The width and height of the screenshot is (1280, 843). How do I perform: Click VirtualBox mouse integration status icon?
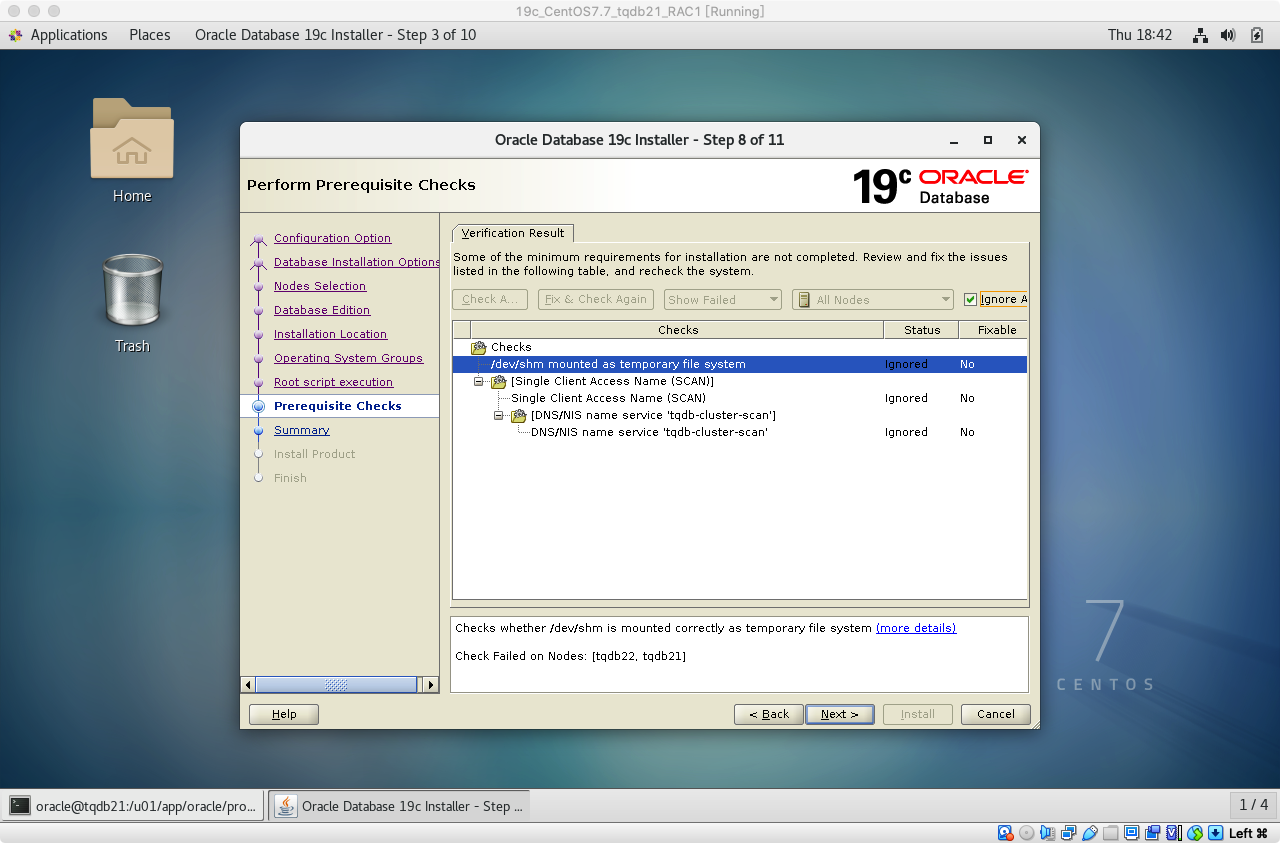click(1194, 833)
